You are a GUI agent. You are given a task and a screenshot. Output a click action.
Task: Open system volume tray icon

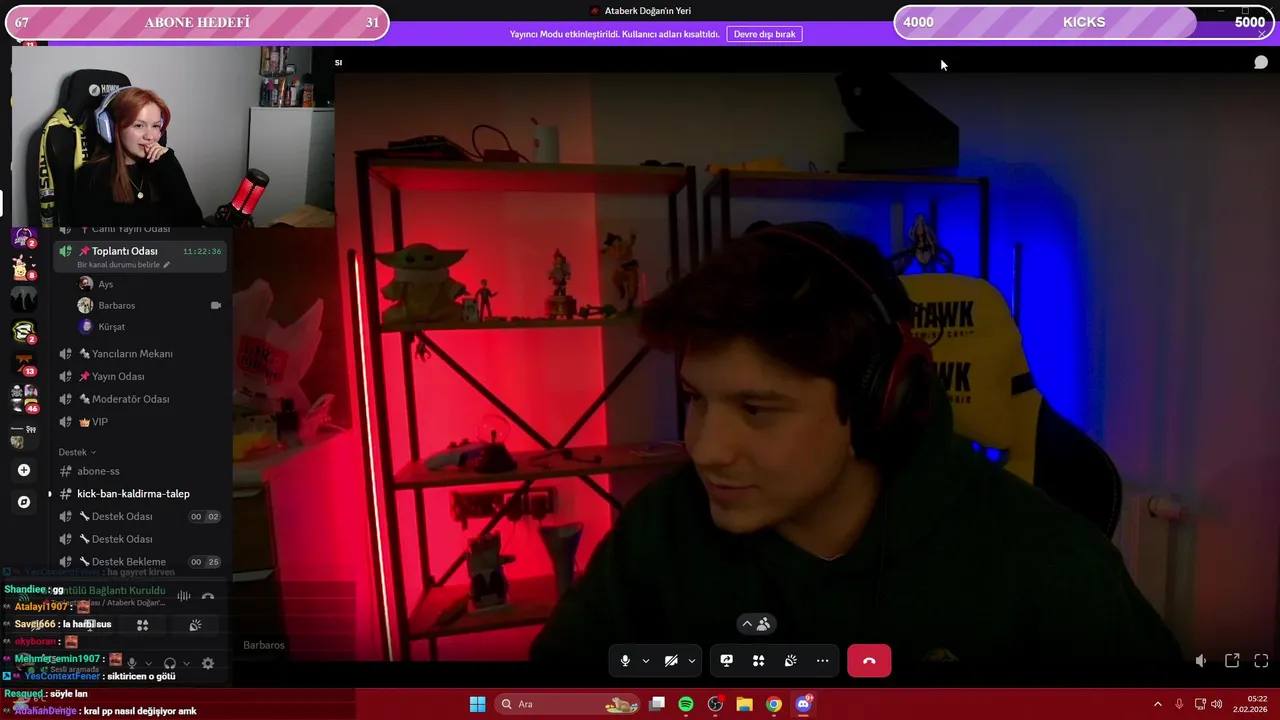pyautogui.click(x=1217, y=704)
